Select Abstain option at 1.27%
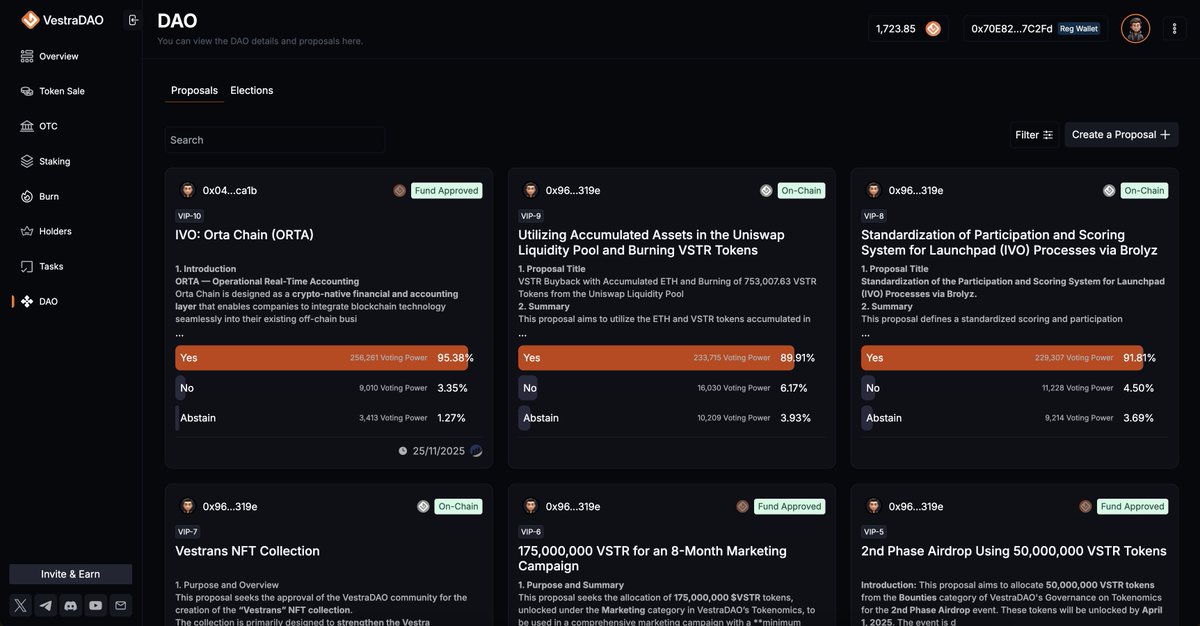The image size is (1200, 626). pos(325,418)
